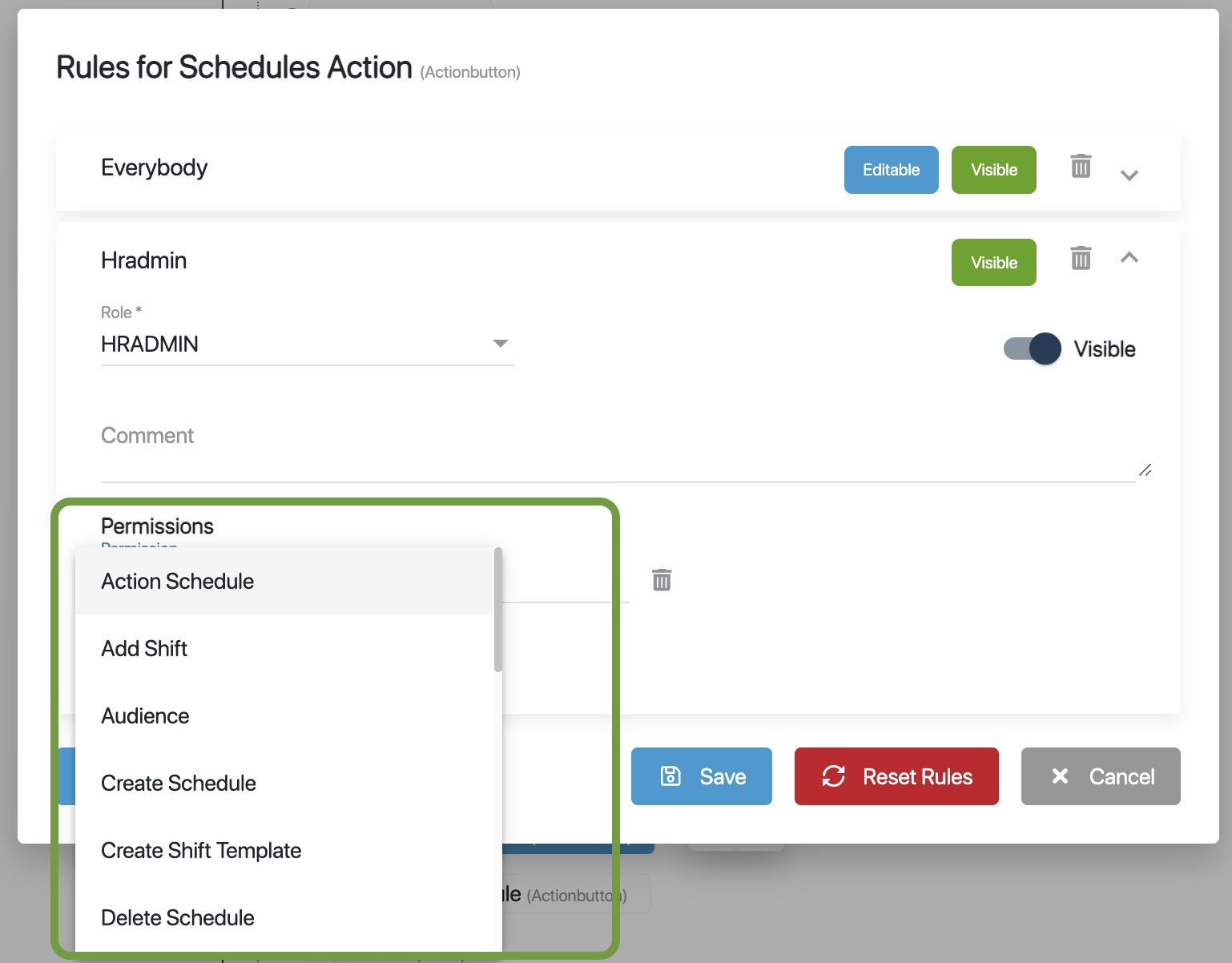This screenshot has height=963, width=1232.
Task: Toggle the Visible switch for Hradmin
Action: tap(1033, 349)
